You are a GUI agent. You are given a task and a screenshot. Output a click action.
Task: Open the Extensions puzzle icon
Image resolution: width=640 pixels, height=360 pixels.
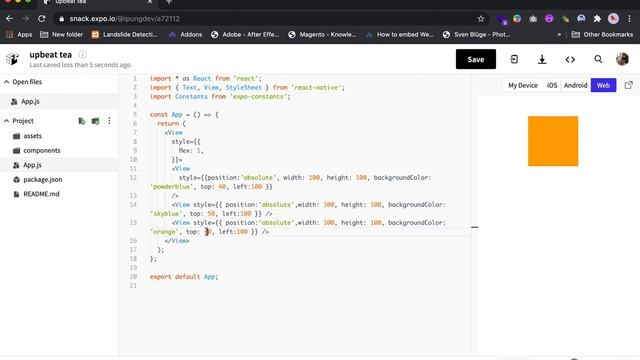coord(597,19)
